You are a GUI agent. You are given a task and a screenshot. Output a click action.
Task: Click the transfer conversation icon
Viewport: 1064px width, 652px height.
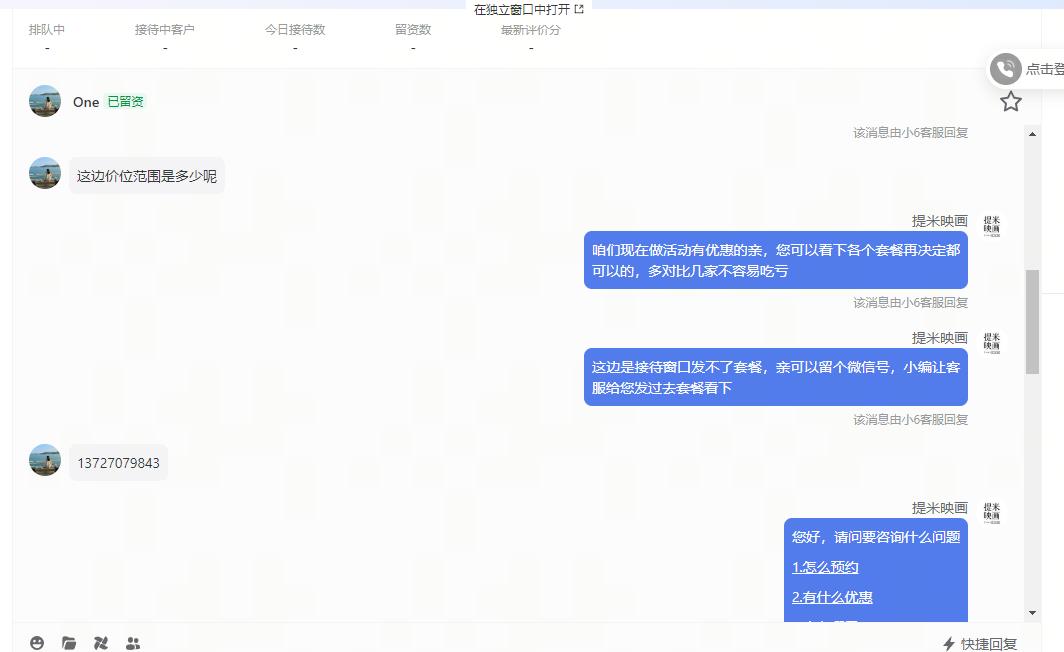[x=100, y=643]
